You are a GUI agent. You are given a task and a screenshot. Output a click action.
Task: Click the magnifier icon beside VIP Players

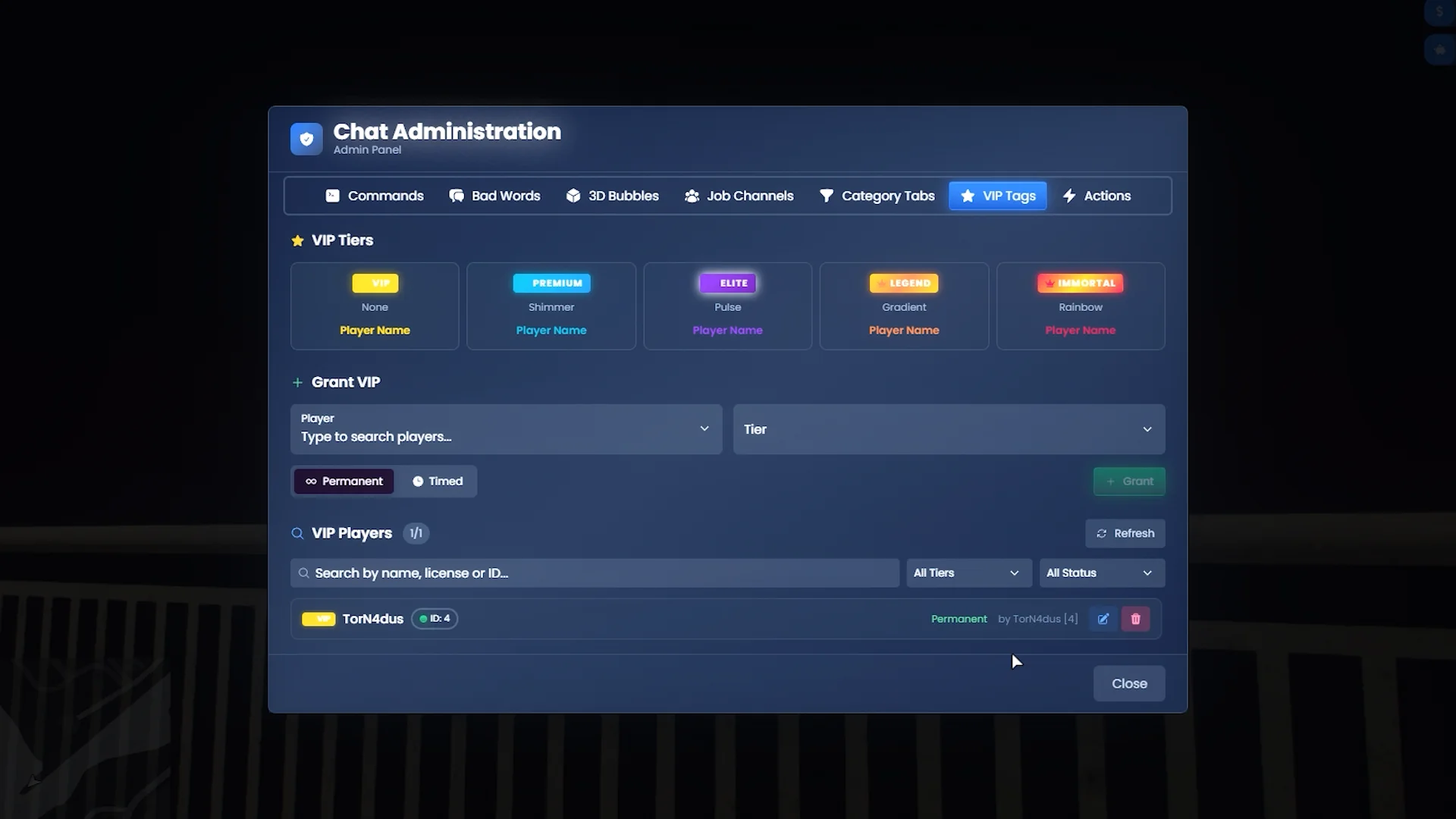tap(297, 533)
